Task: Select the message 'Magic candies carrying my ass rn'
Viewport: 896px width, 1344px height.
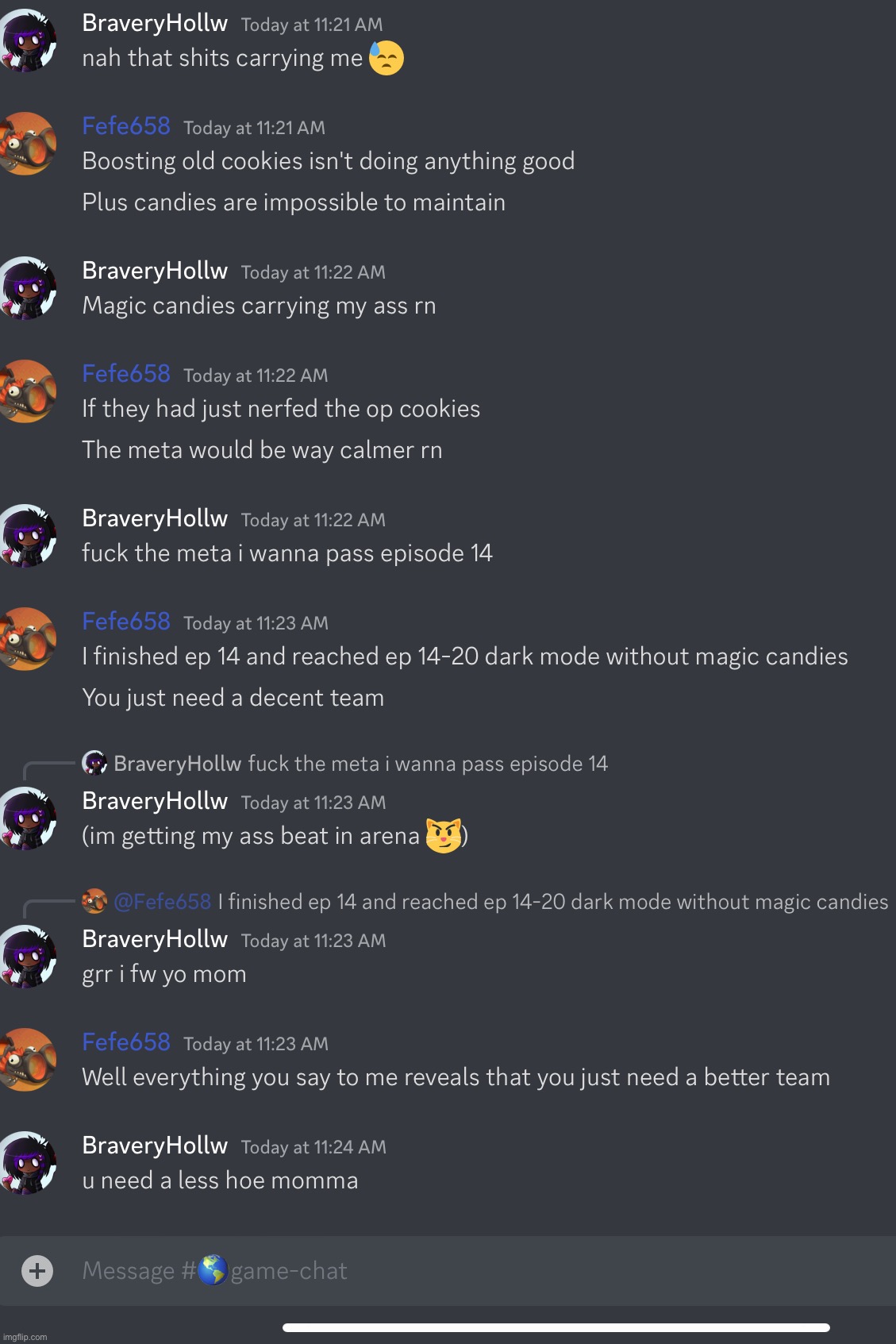Action: (x=259, y=306)
